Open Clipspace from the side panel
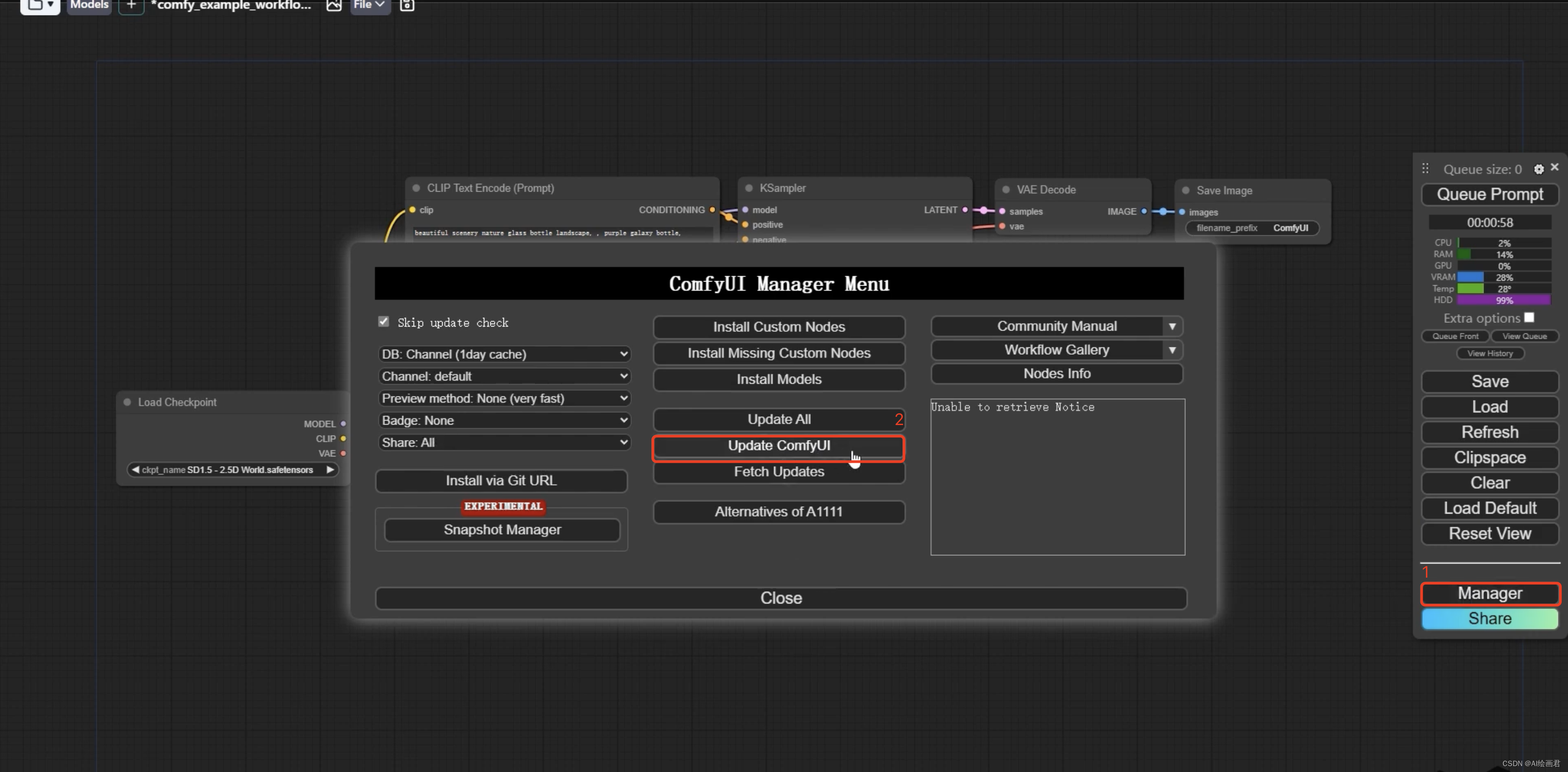The width and height of the screenshot is (1568, 772). coord(1489,457)
